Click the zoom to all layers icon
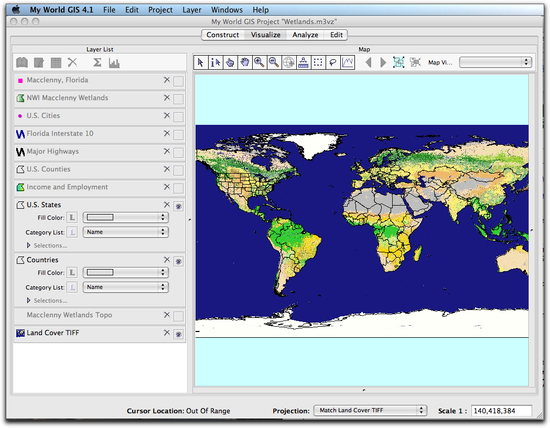 [x=398, y=62]
